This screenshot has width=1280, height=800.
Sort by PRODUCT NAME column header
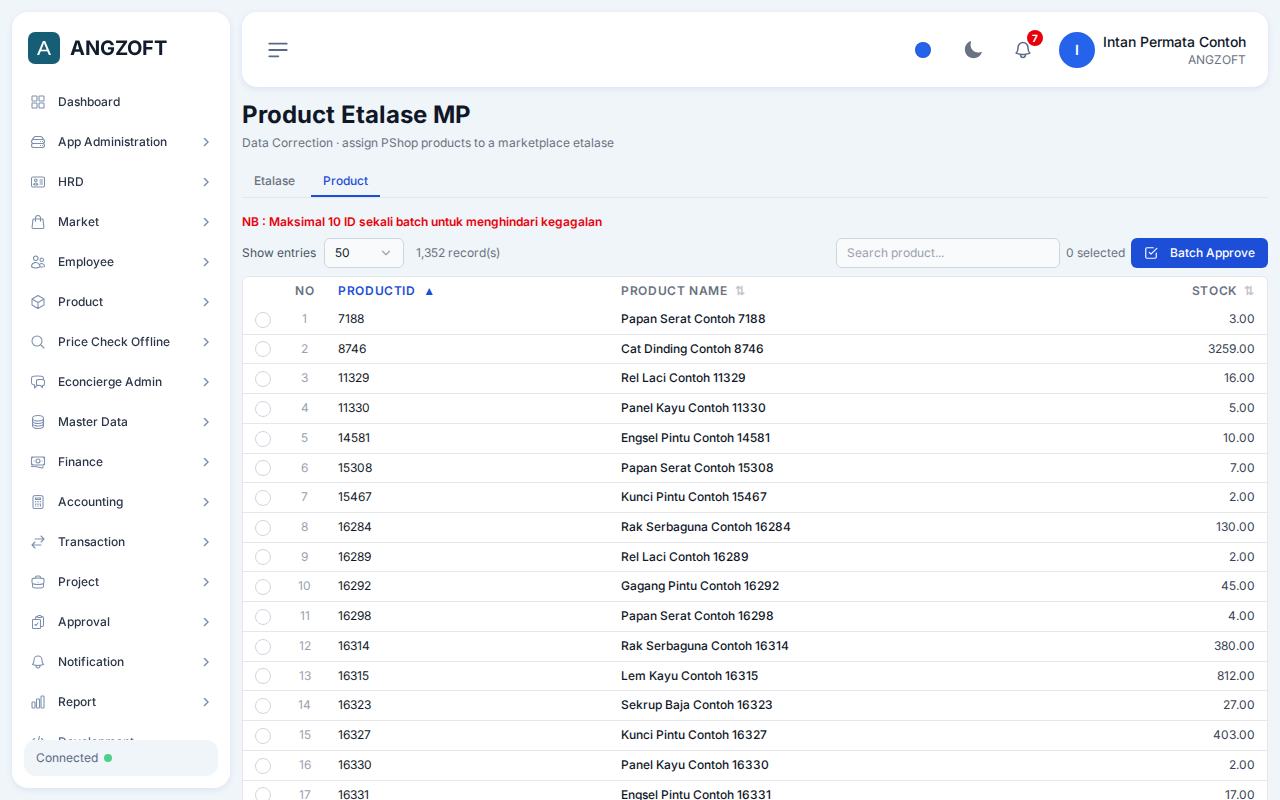pyautogui.click(x=683, y=291)
